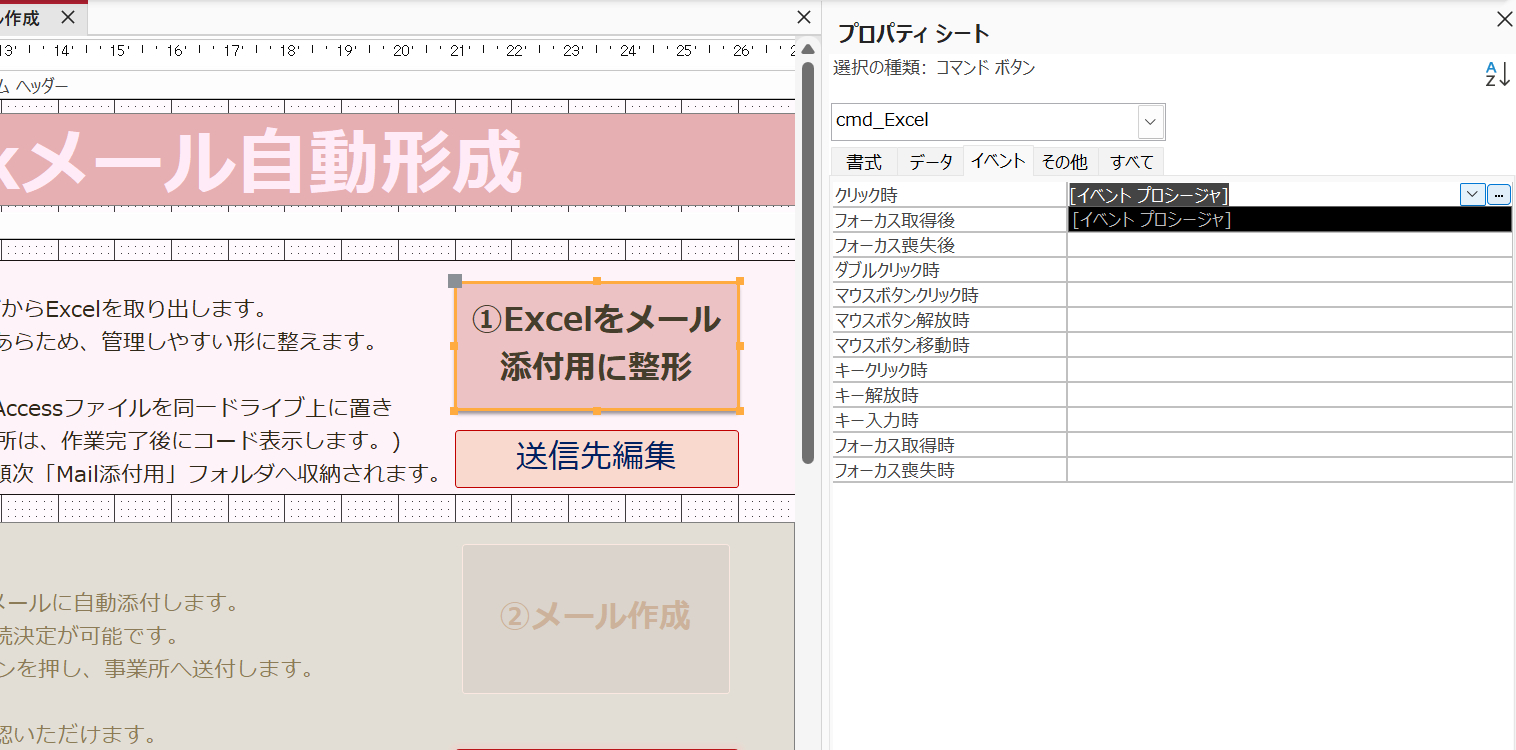
Task: Click the horizontal ruler at 20 mark
Action: pos(403,50)
